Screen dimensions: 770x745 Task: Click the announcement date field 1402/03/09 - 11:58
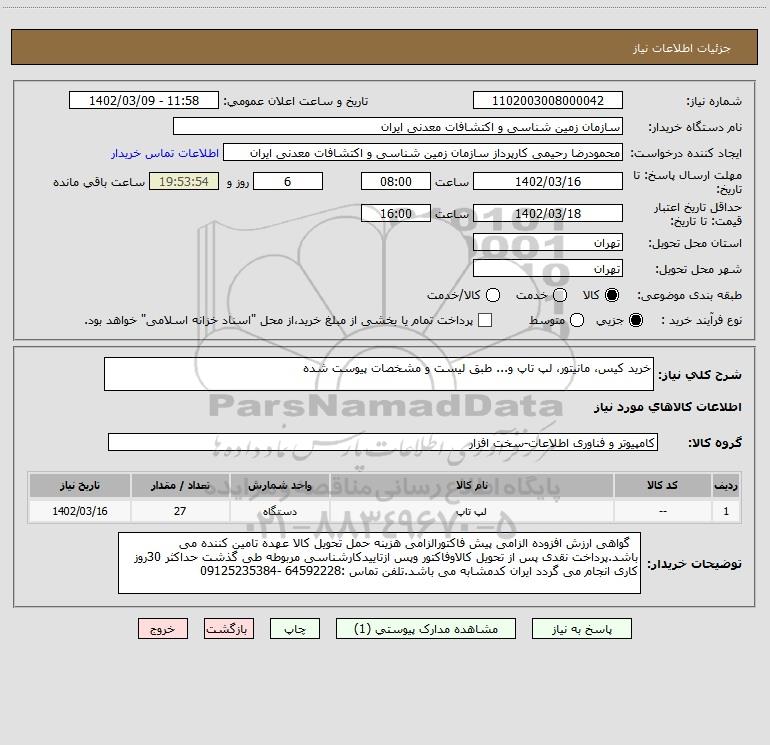(x=144, y=101)
